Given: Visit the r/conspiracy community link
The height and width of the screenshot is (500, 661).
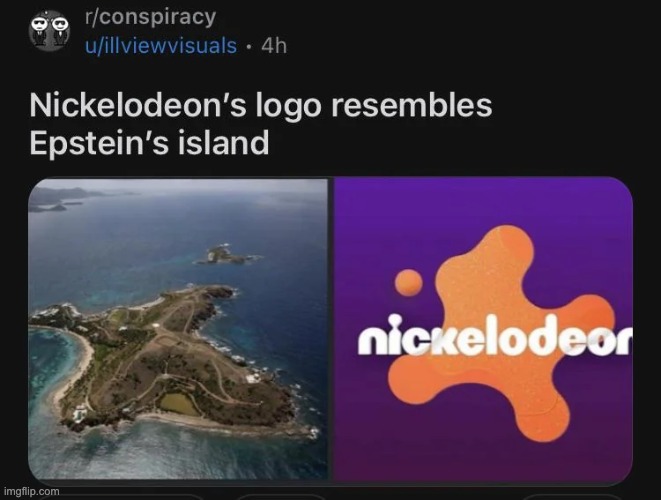Looking at the screenshot, I should click(150, 17).
